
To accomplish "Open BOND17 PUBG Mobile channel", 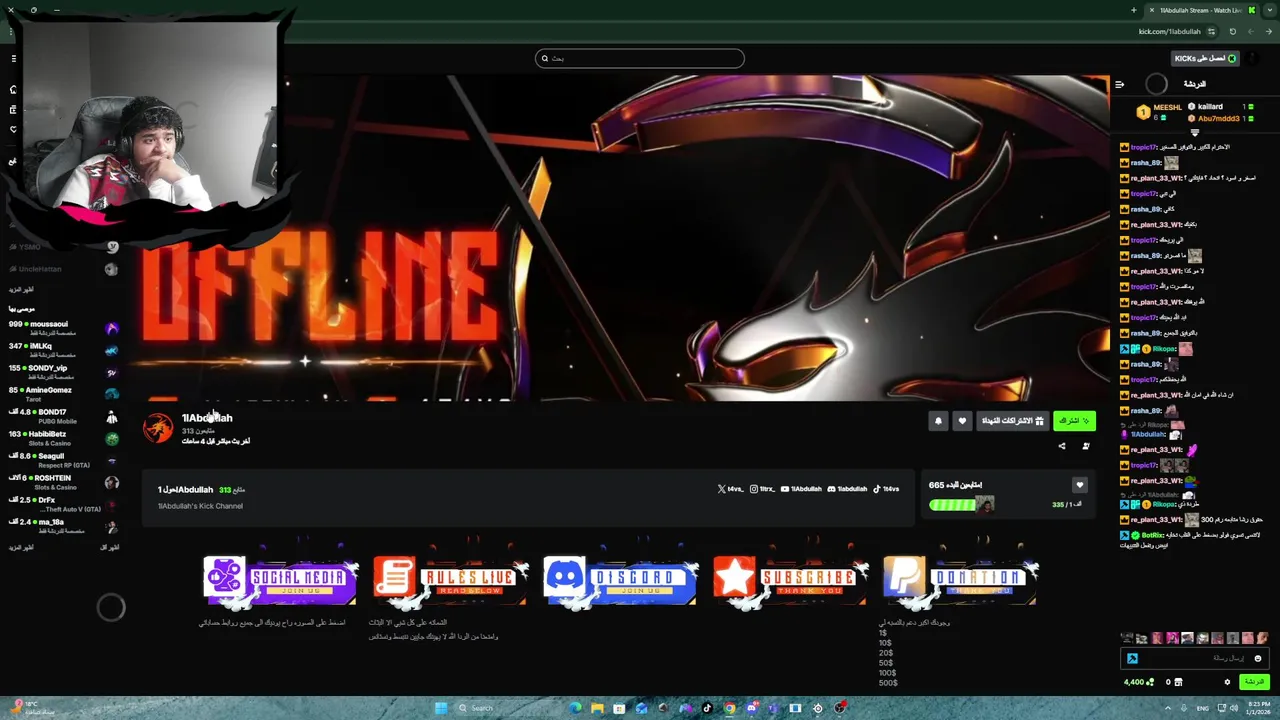I will click(x=62, y=416).
